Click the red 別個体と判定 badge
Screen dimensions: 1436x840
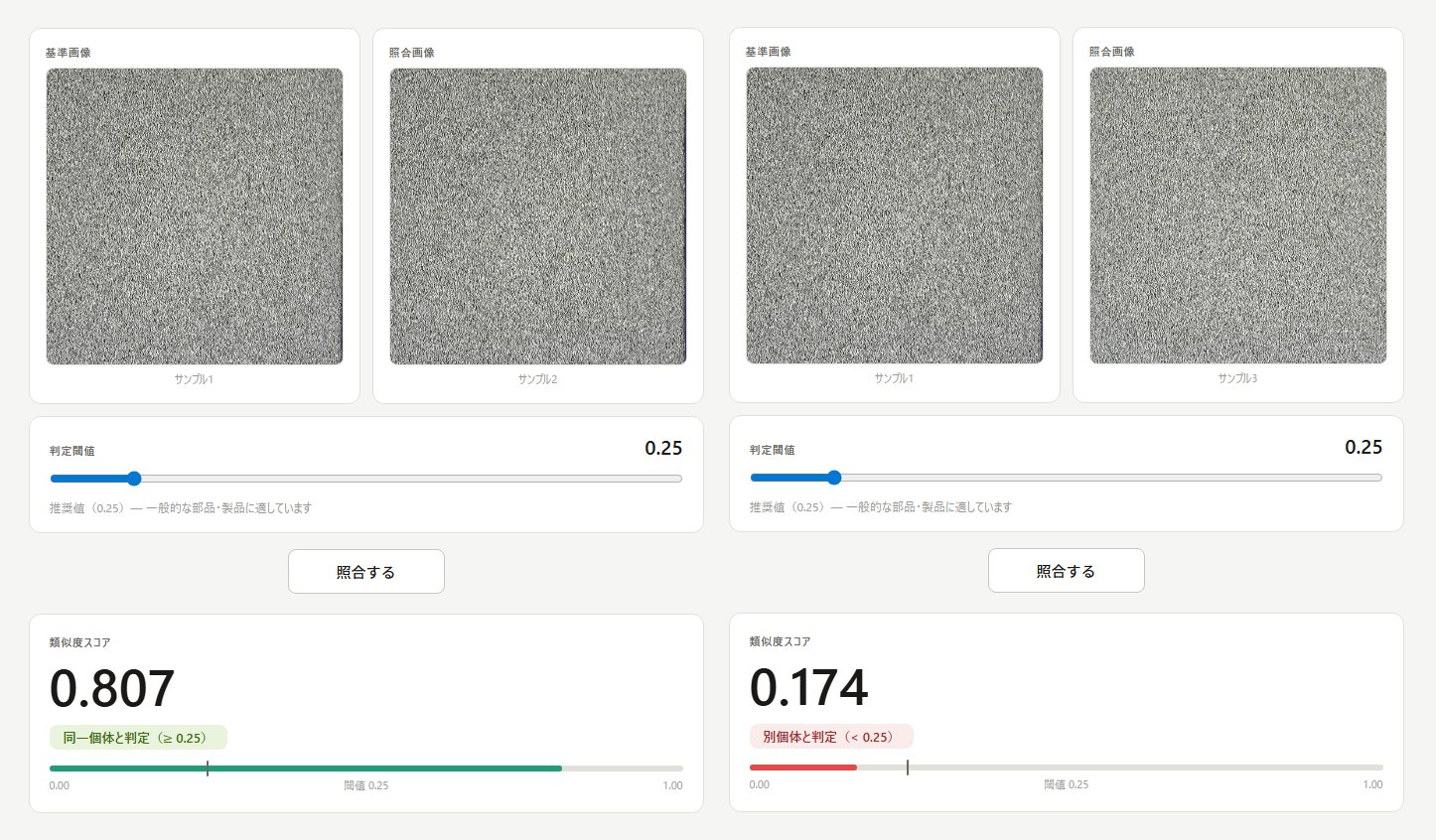click(x=831, y=737)
